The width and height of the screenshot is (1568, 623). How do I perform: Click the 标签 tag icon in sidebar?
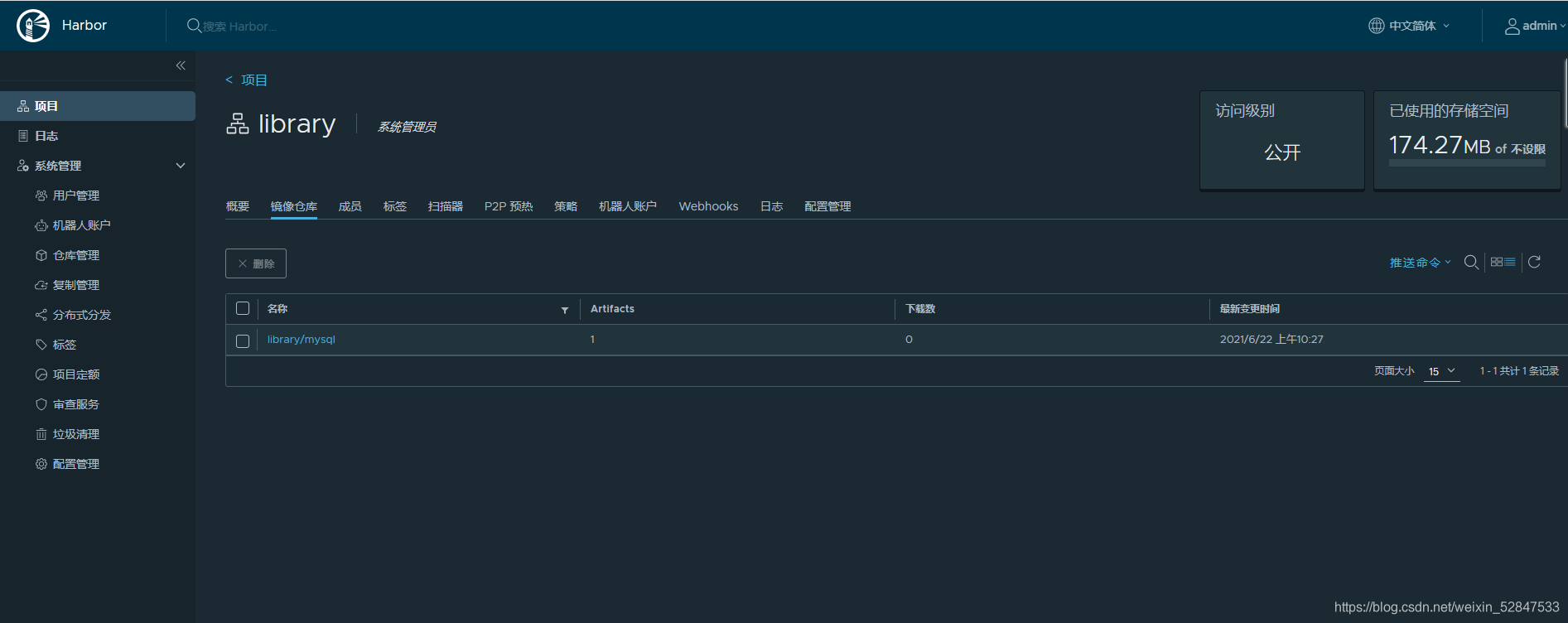pos(41,345)
